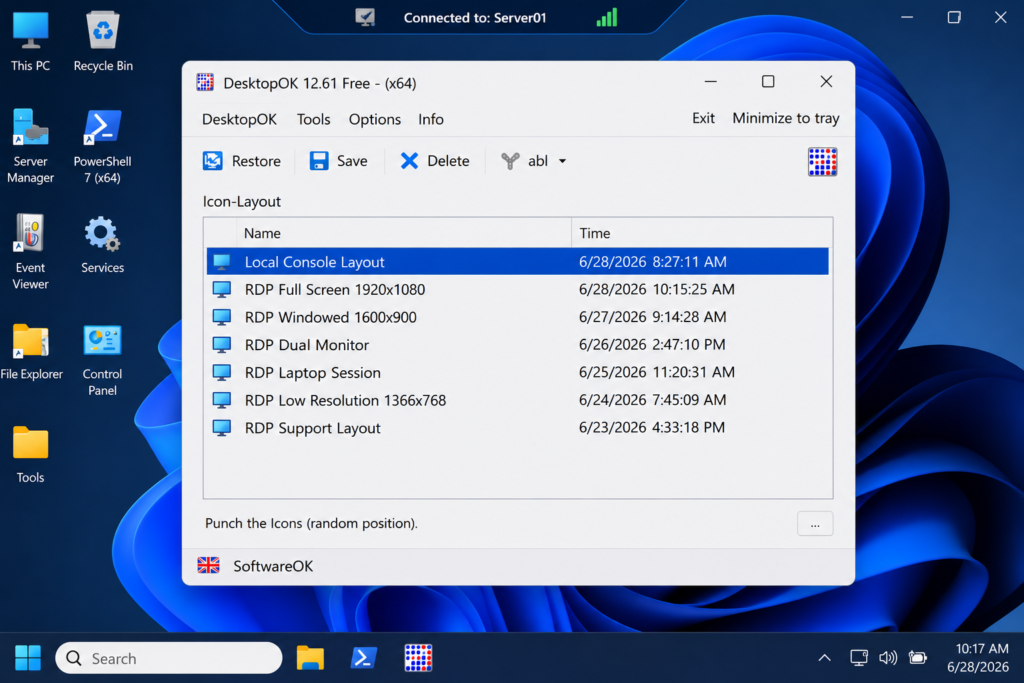Click monitor icon beside RDP Dual Monitor
The width and height of the screenshot is (1024, 683).
tap(222, 345)
